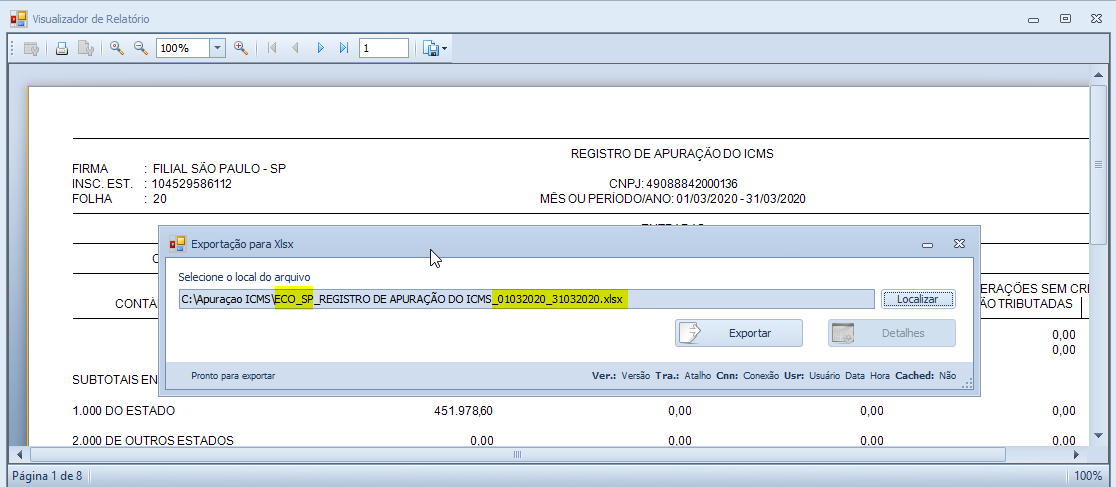Open the 100% zoom level dropdown
Screen dimensions: 1116x487
point(217,48)
